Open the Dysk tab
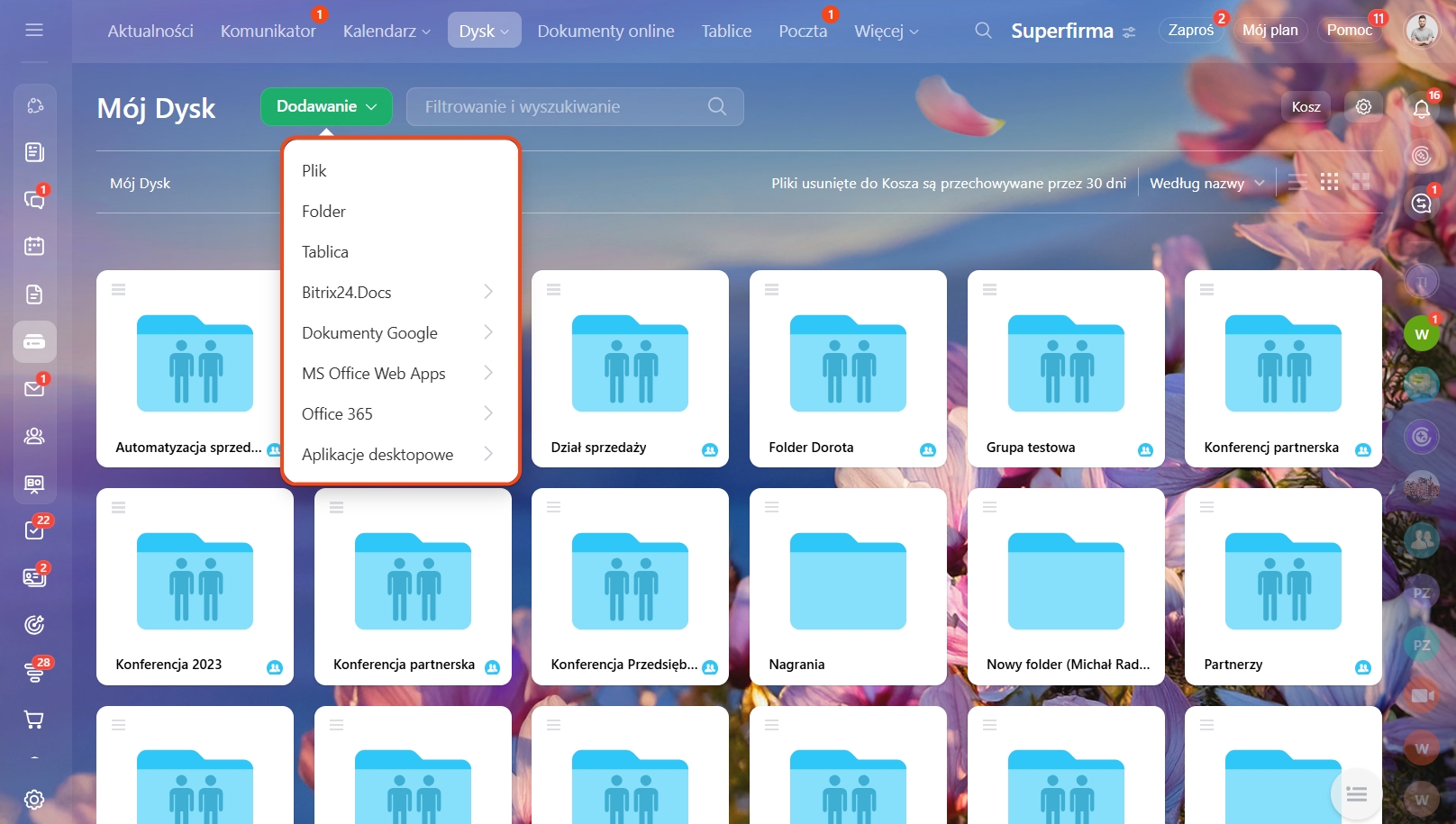Viewport: 1456px width, 824px height. 485,31
